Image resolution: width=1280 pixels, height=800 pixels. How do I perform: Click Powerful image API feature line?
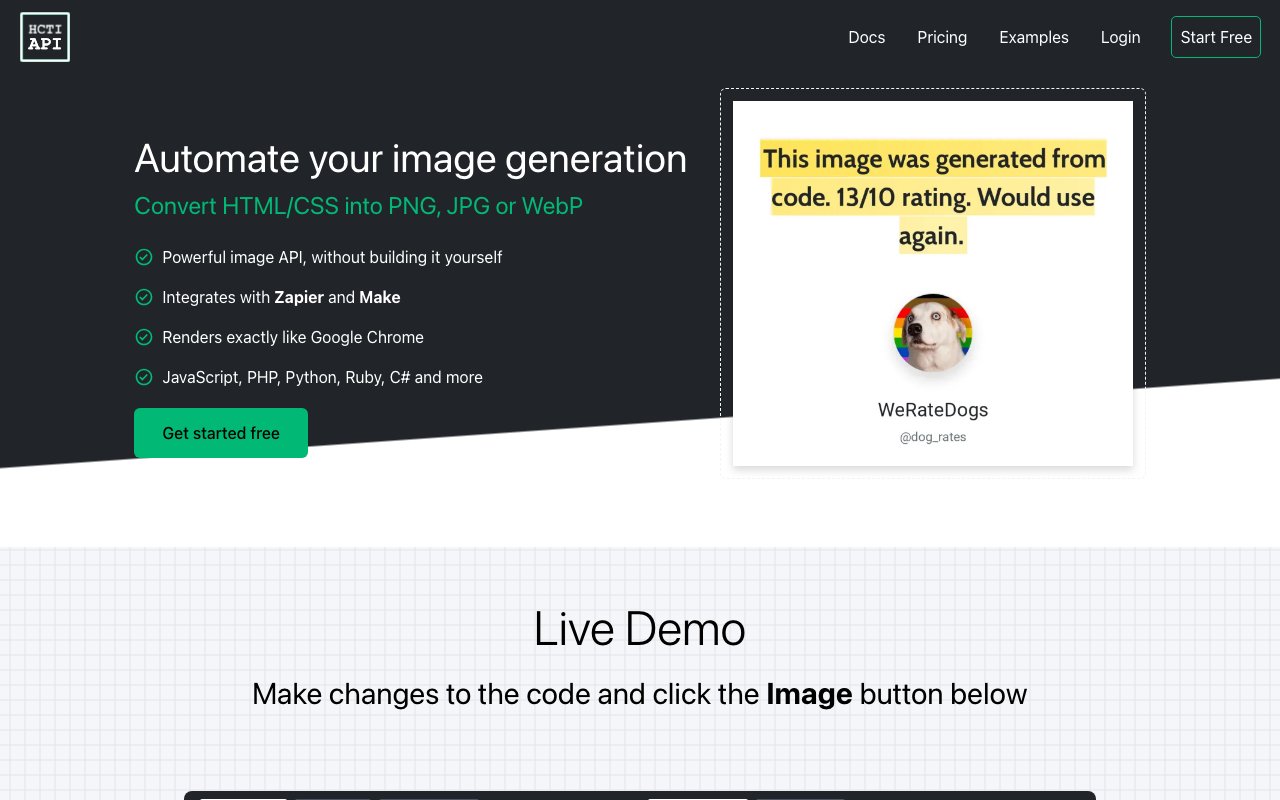[332, 257]
